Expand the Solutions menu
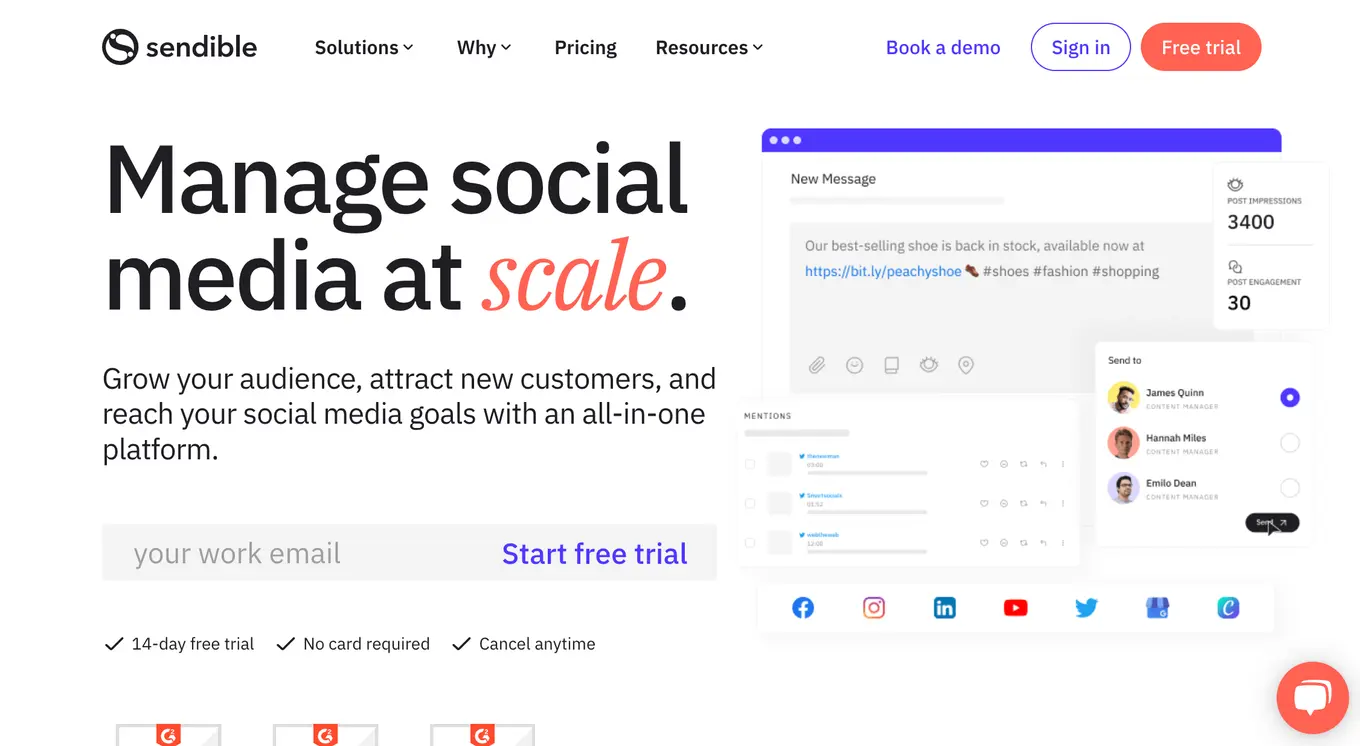 pos(364,47)
